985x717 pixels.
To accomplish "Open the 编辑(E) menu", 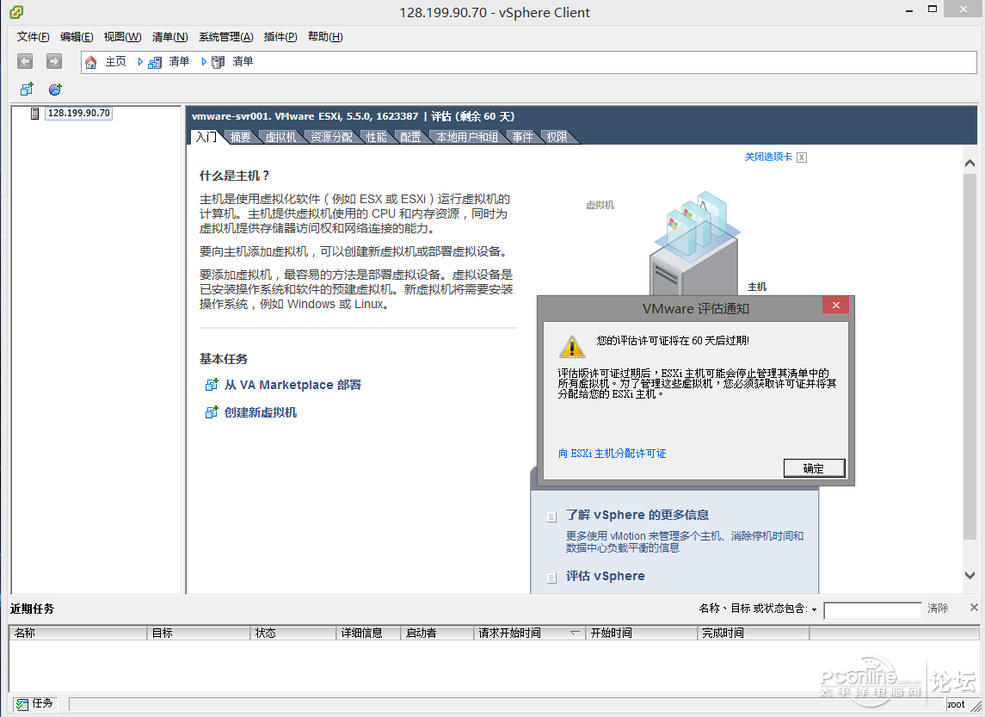I will click(77, 37).
